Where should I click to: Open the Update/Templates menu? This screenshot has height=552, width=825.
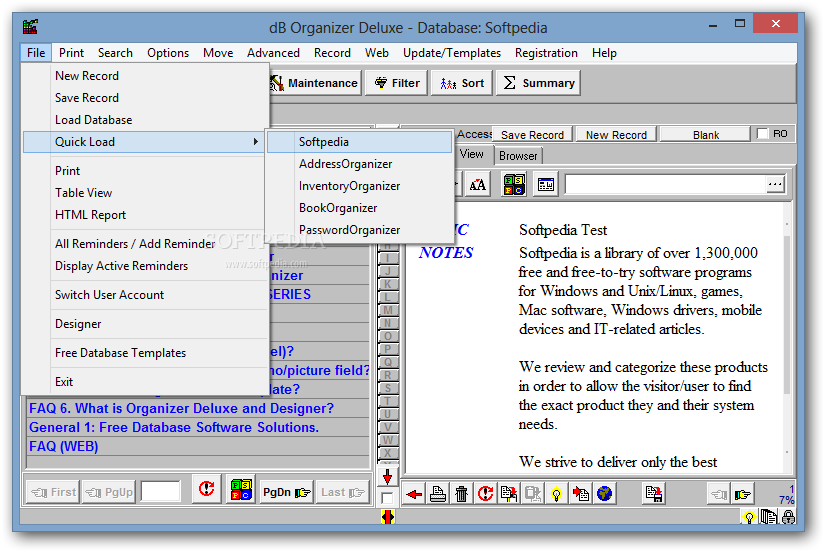click(451, 53)
